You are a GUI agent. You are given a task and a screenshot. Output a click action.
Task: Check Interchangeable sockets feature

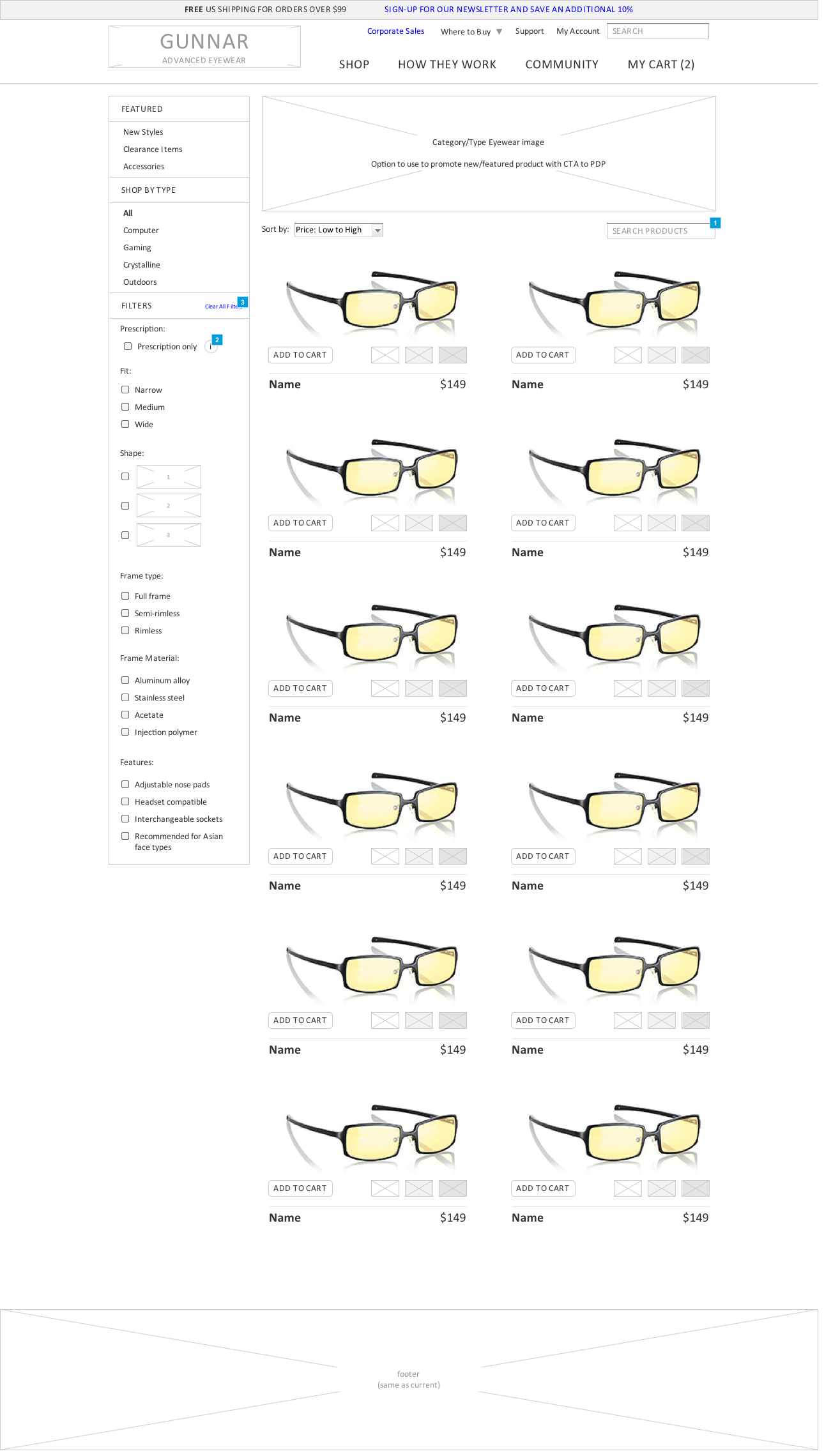125,819
